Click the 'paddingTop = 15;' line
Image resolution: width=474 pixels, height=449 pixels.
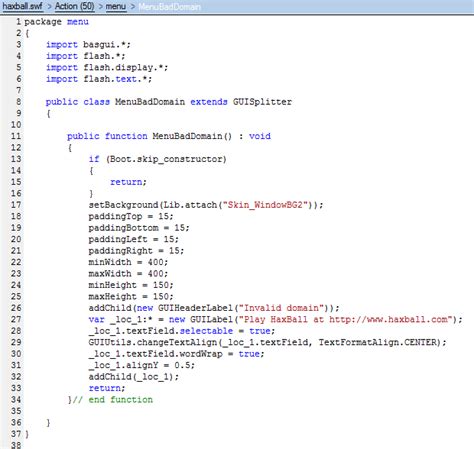[x=131, y=216]
